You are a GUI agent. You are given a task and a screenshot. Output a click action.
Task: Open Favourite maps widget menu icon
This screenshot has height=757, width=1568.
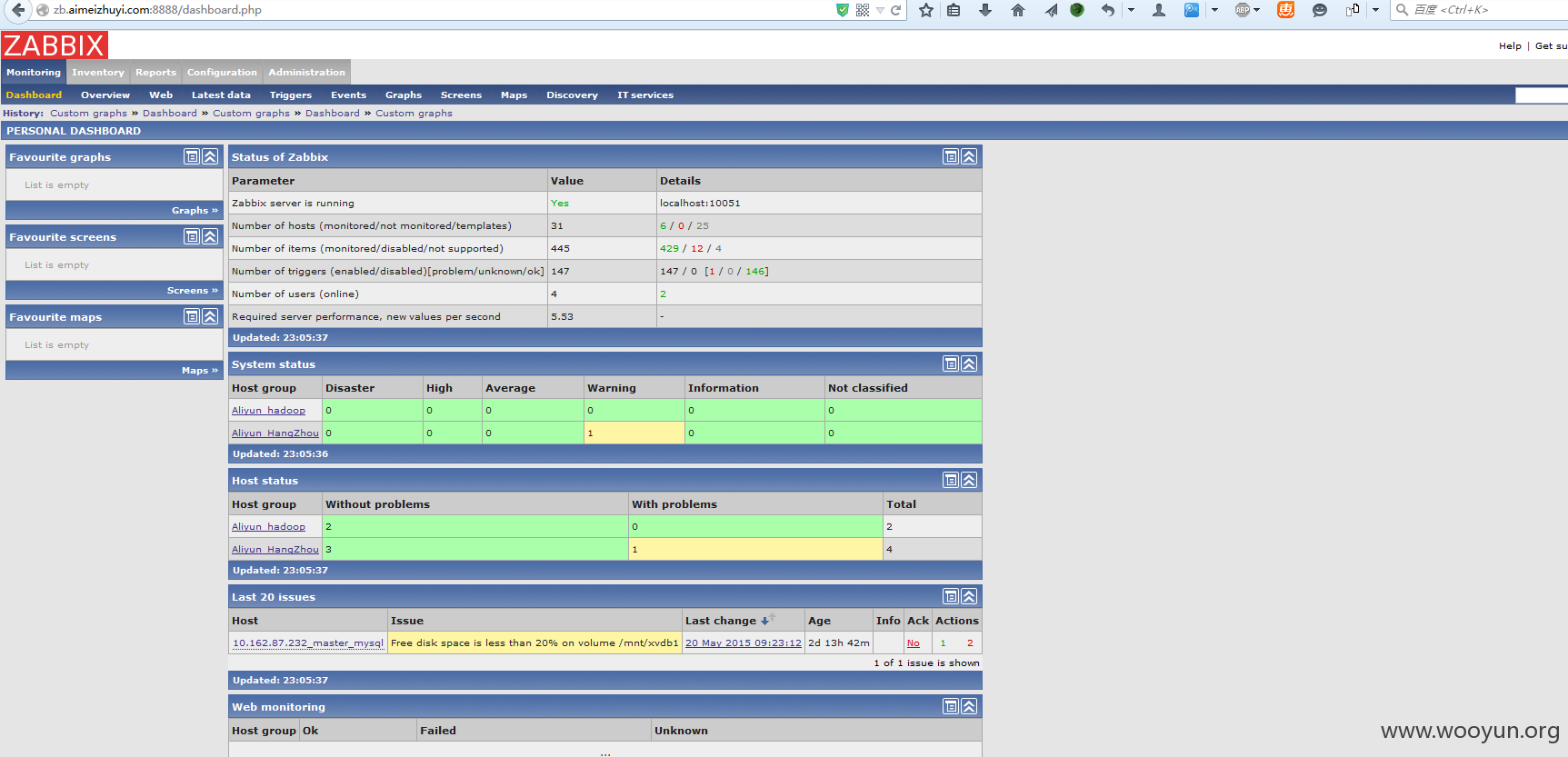click(x=192, y=316)
